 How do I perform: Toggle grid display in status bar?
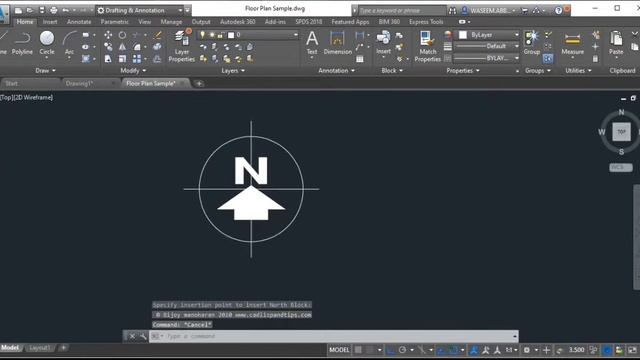point(358,350)
